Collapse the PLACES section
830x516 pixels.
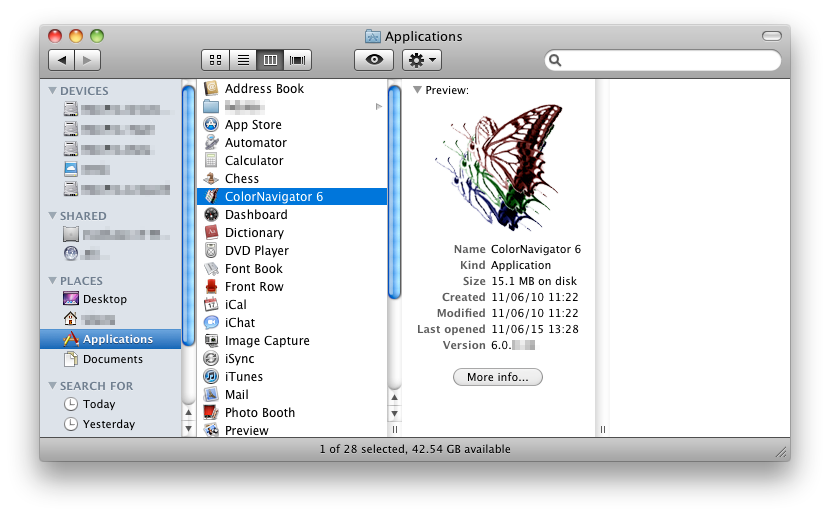(x=52, y=280)
